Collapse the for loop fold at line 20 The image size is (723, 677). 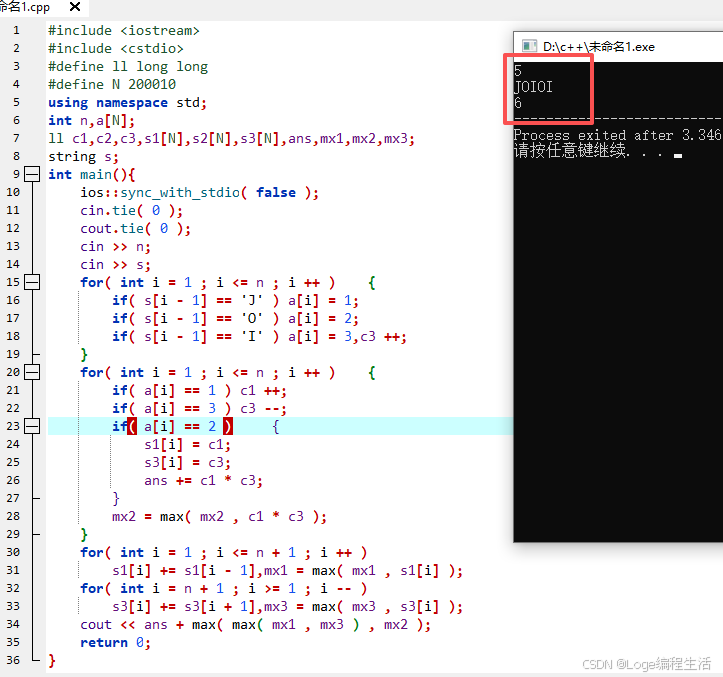32,372
